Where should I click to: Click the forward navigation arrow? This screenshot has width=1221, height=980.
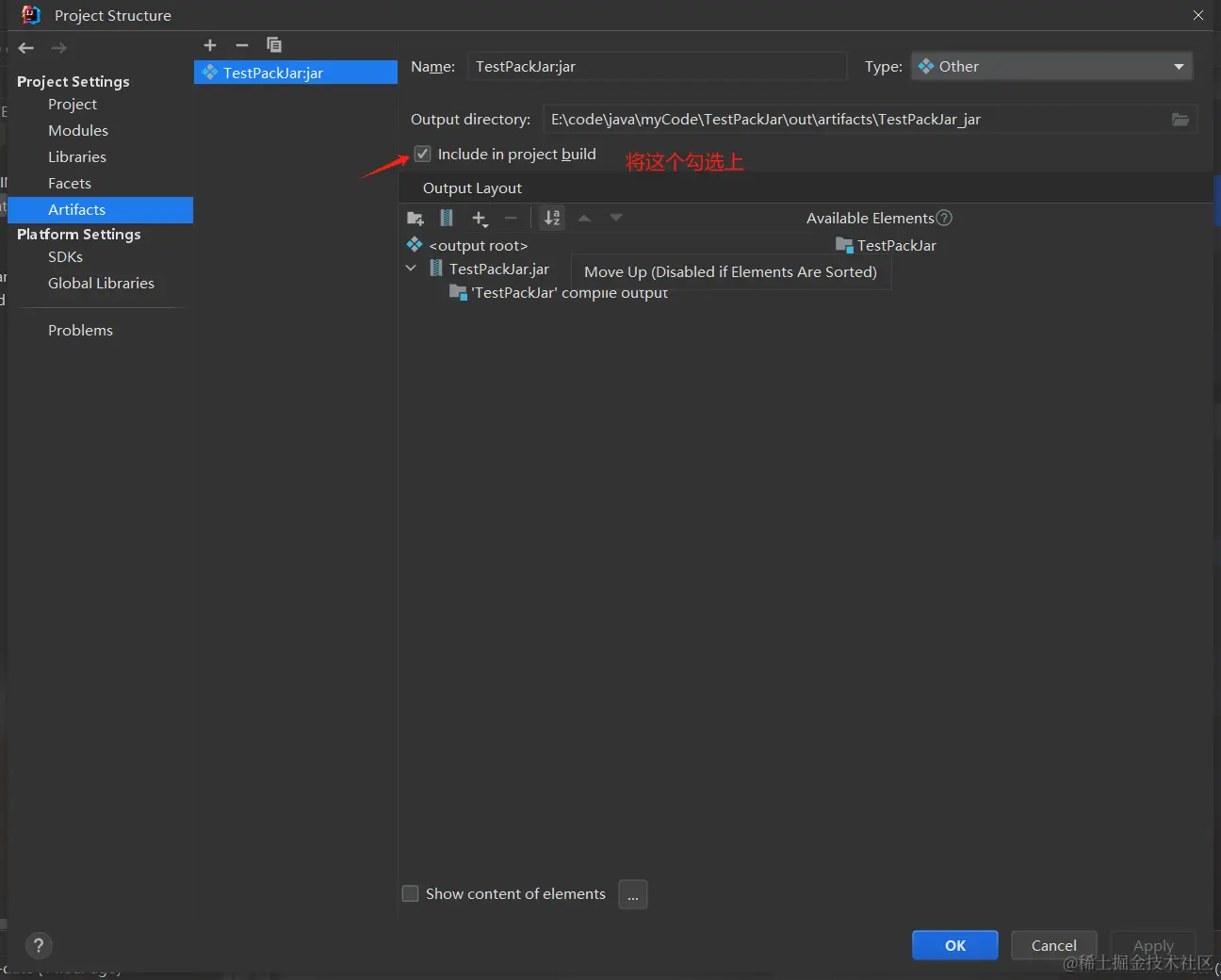click(59, 48)
